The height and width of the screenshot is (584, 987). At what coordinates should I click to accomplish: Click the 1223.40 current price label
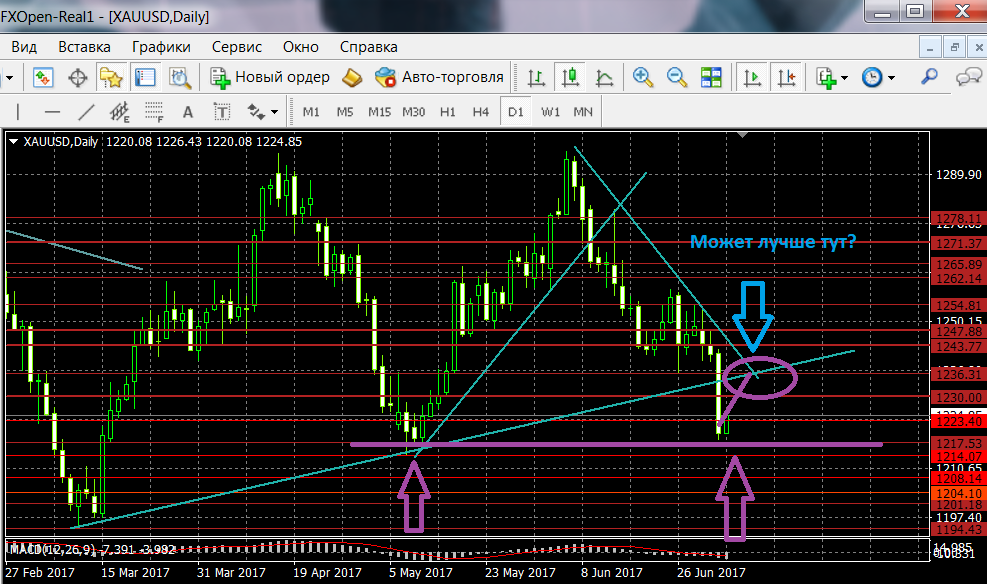(x=958, y=422)
